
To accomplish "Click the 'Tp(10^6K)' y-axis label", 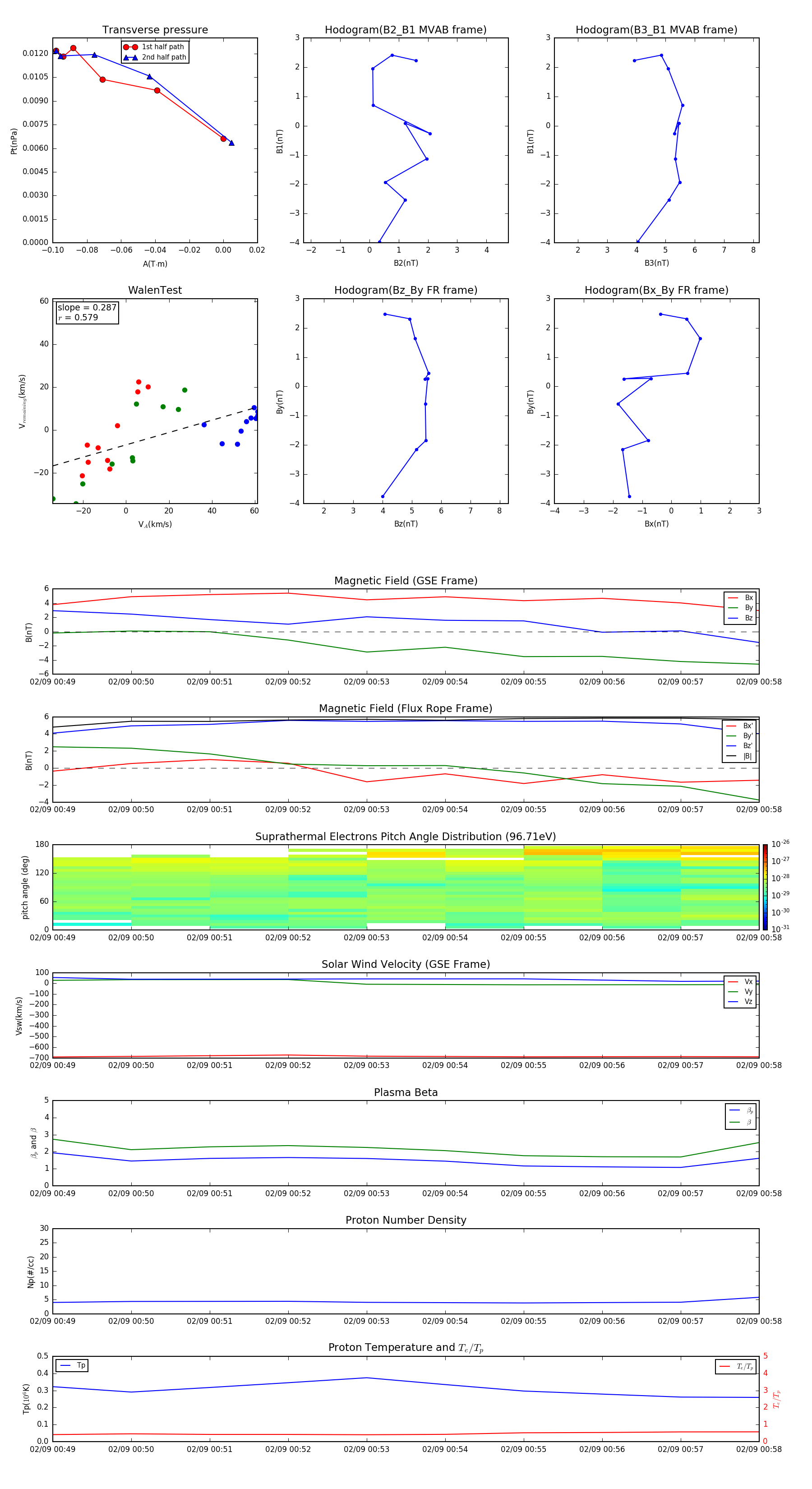I will 26,1399.
